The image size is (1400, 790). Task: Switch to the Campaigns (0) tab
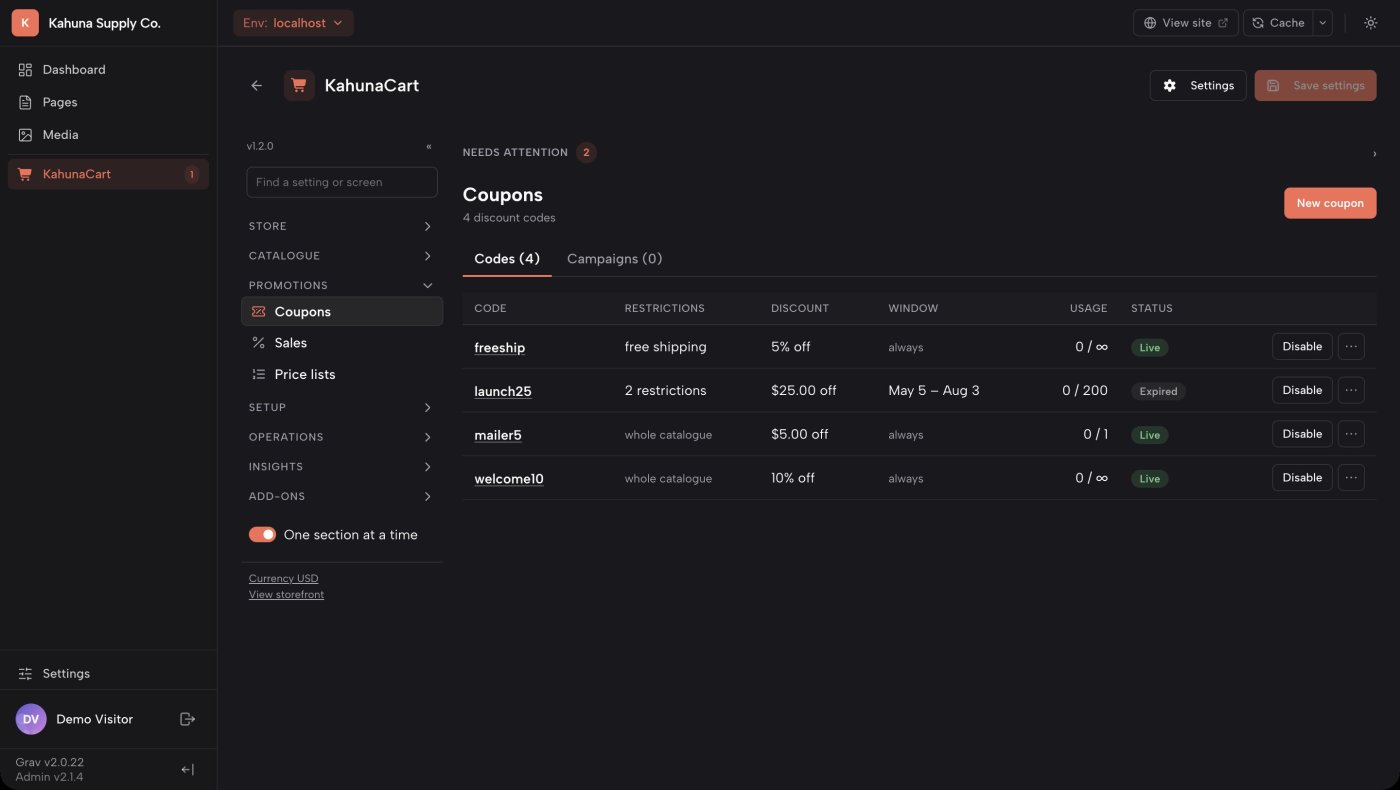(614, 259)
